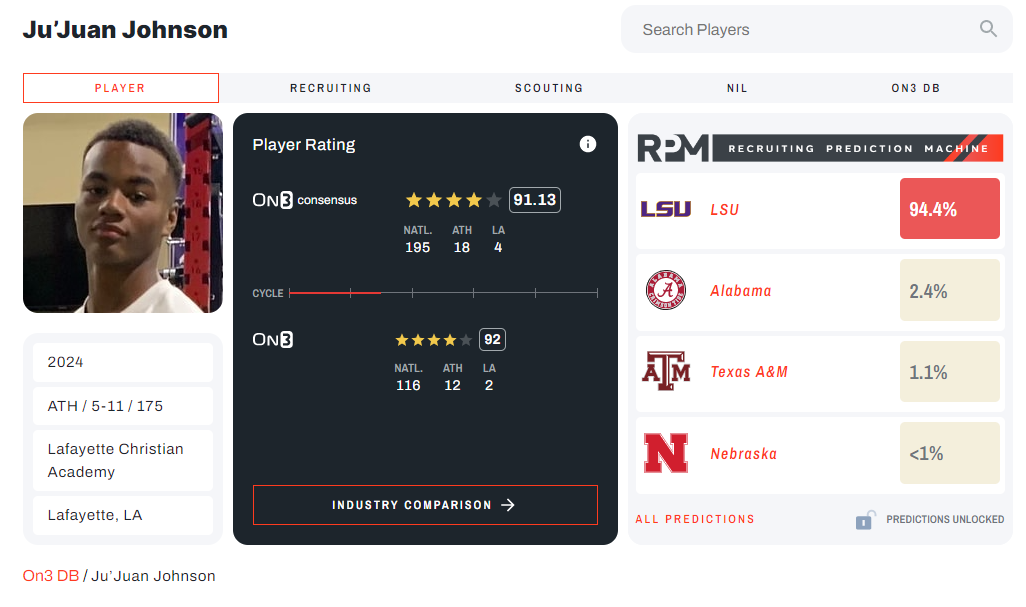Click the Search Players input field

tap(800, 30)
